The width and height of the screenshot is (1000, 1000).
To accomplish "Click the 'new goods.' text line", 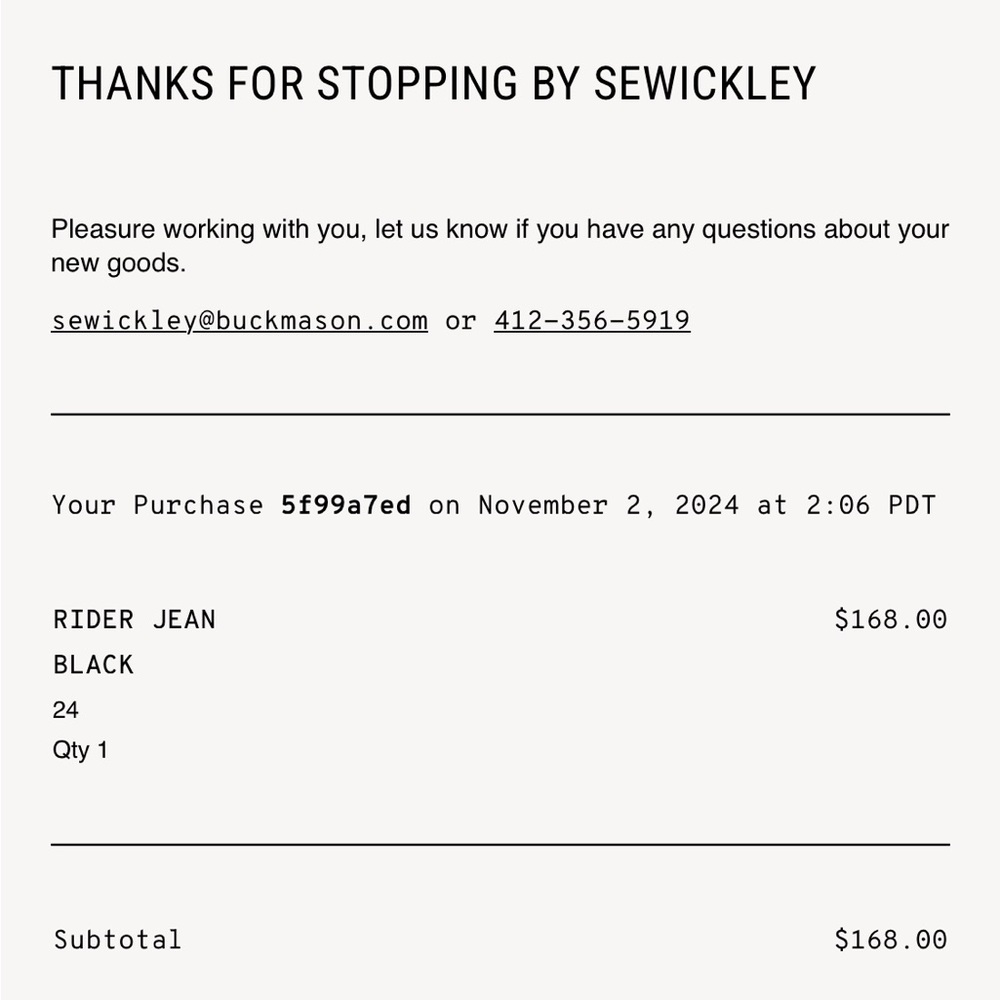I will (118, 265).
